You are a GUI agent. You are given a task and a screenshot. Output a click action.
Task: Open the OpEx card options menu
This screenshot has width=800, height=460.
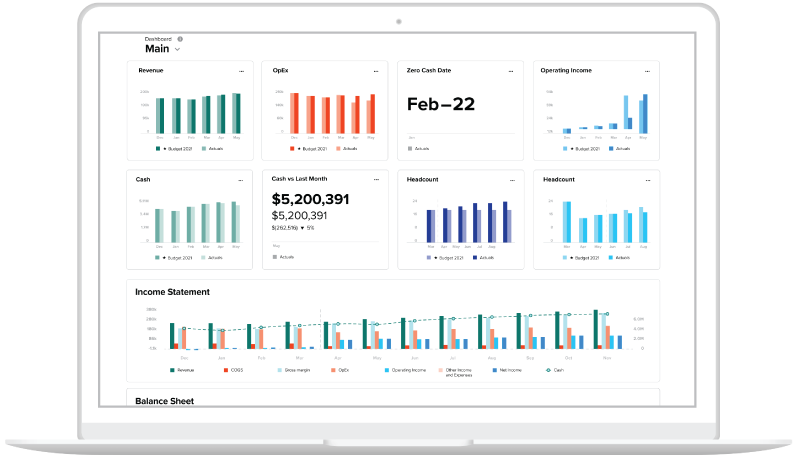[376, 71]
